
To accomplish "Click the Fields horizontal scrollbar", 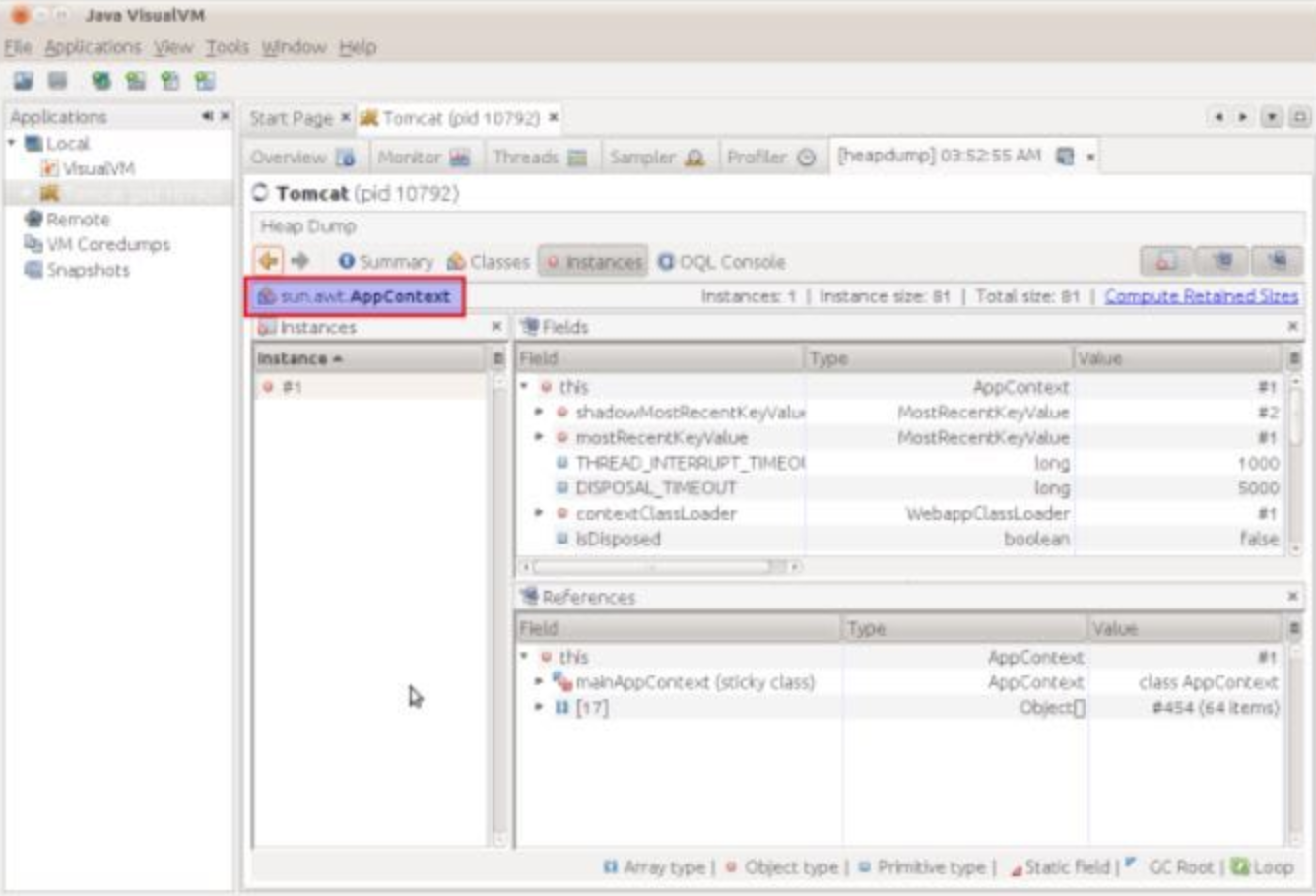I will click(x=661, y=567).
